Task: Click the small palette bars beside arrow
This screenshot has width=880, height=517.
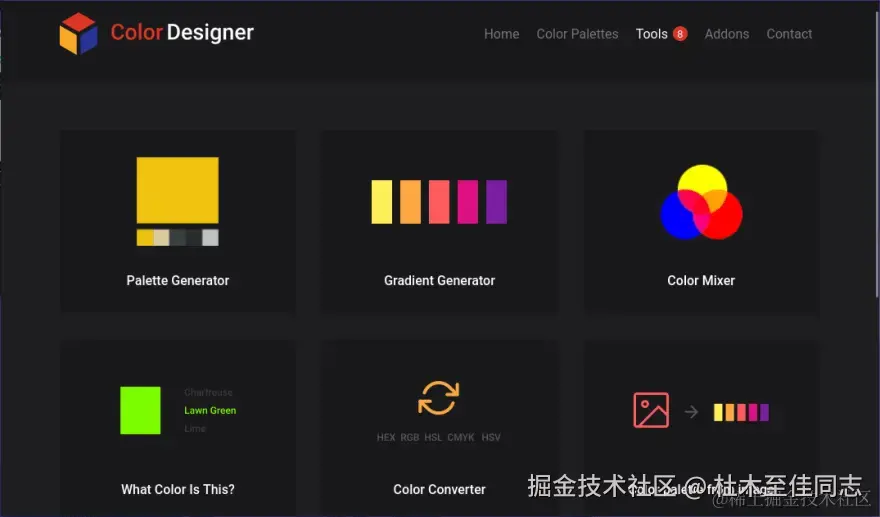Action: (x=741, y=412)
